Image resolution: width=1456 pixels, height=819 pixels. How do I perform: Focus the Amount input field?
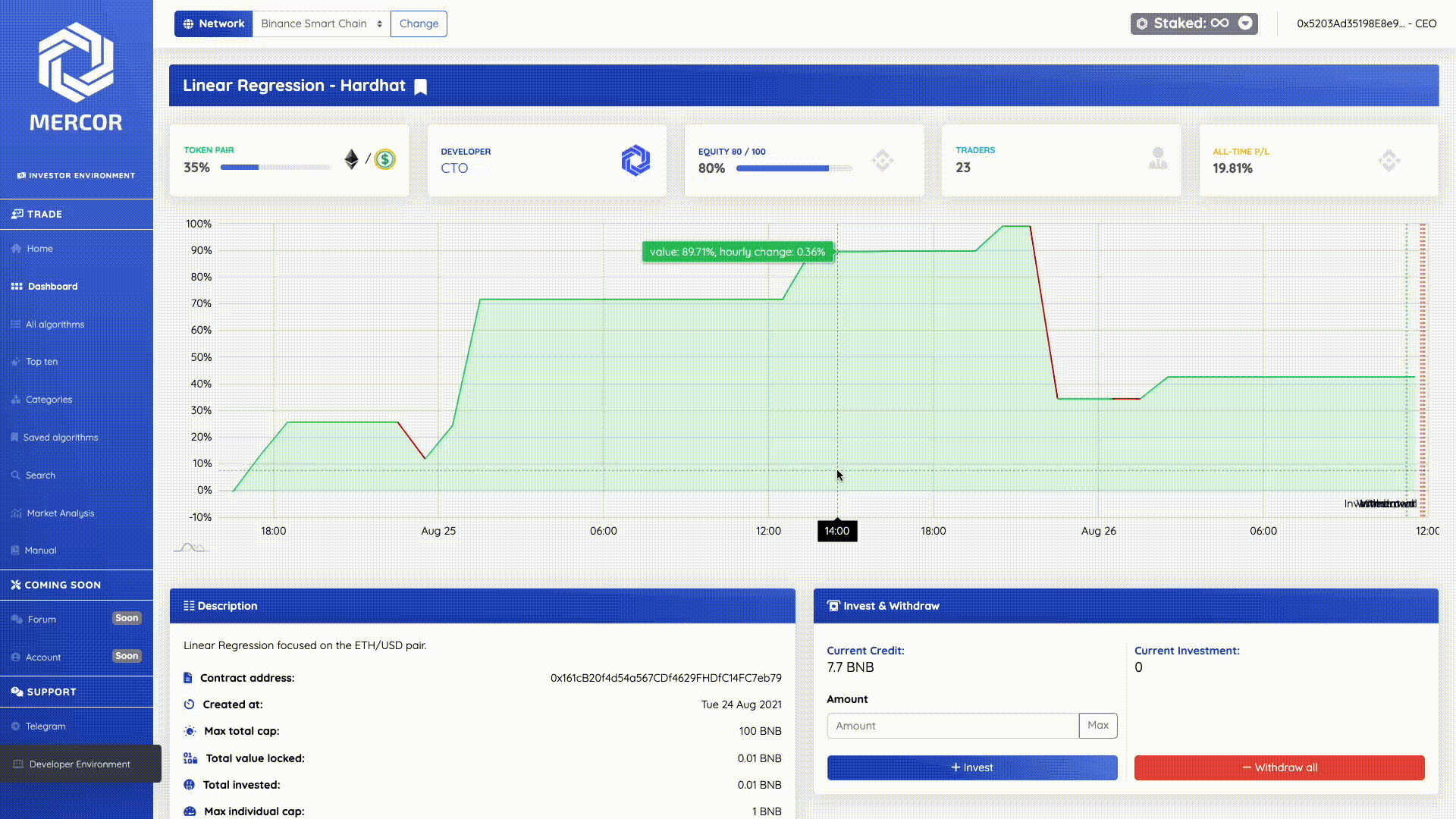[x=952, y=726]
